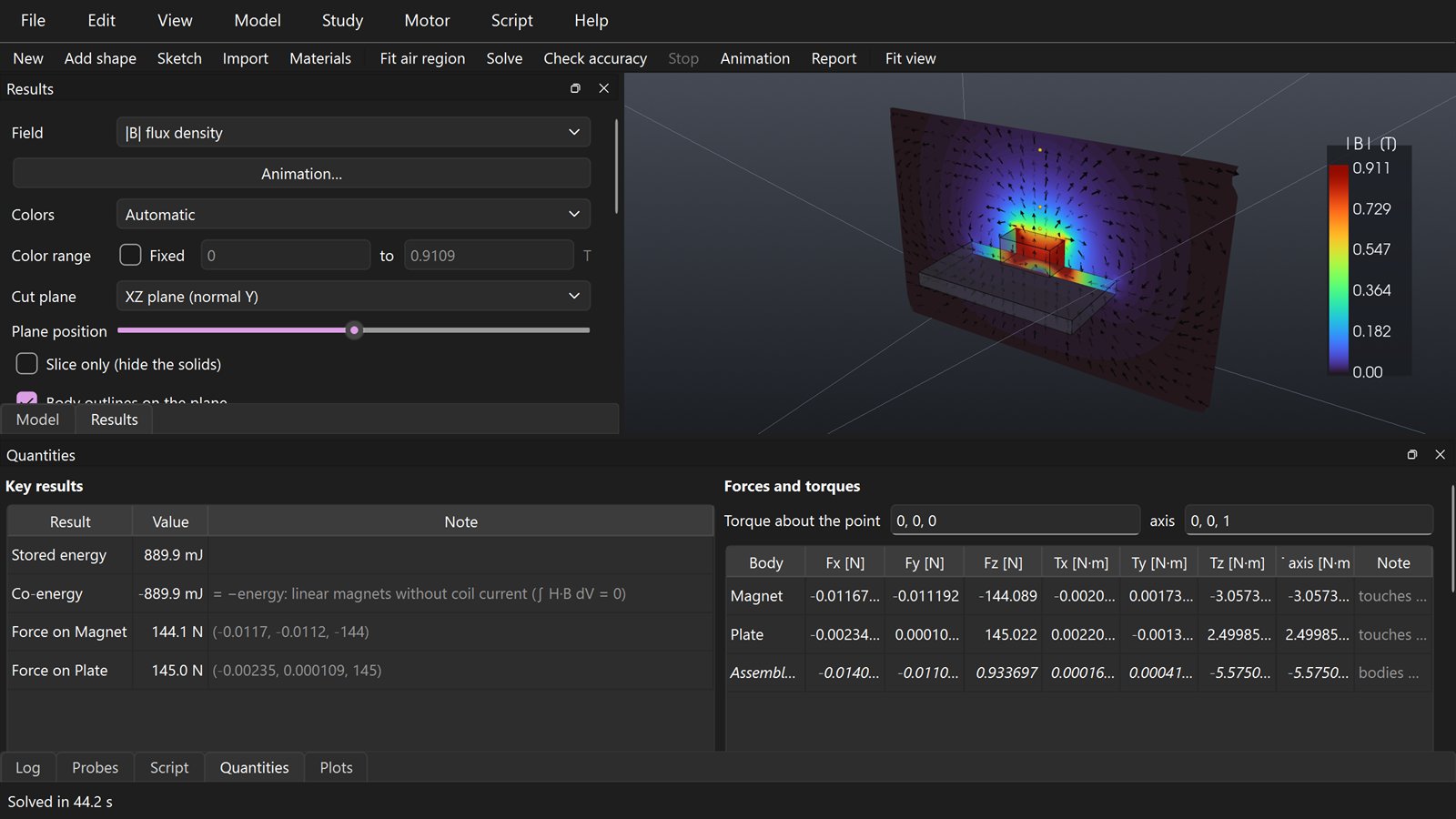This screenshot has height=819, width=1456.
Task: Click the color range maximum field 0.9109
Action: (489, 255)
